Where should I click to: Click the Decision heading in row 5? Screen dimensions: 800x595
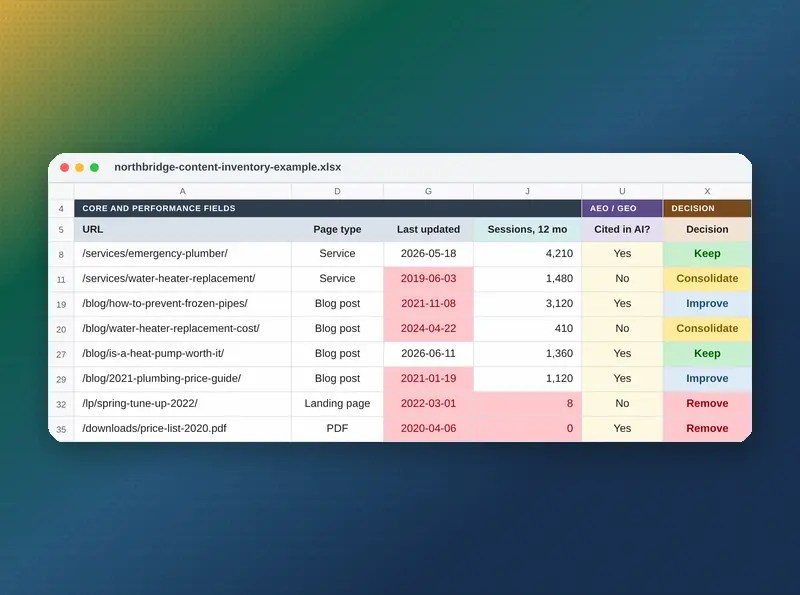[x=707, y=229]
